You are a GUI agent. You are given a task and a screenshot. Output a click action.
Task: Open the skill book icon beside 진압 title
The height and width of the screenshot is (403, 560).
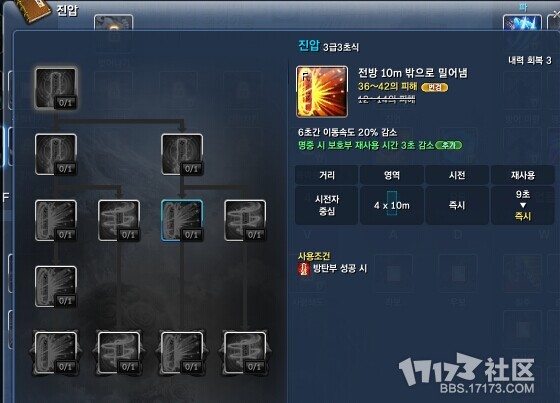tap(34, 11)
